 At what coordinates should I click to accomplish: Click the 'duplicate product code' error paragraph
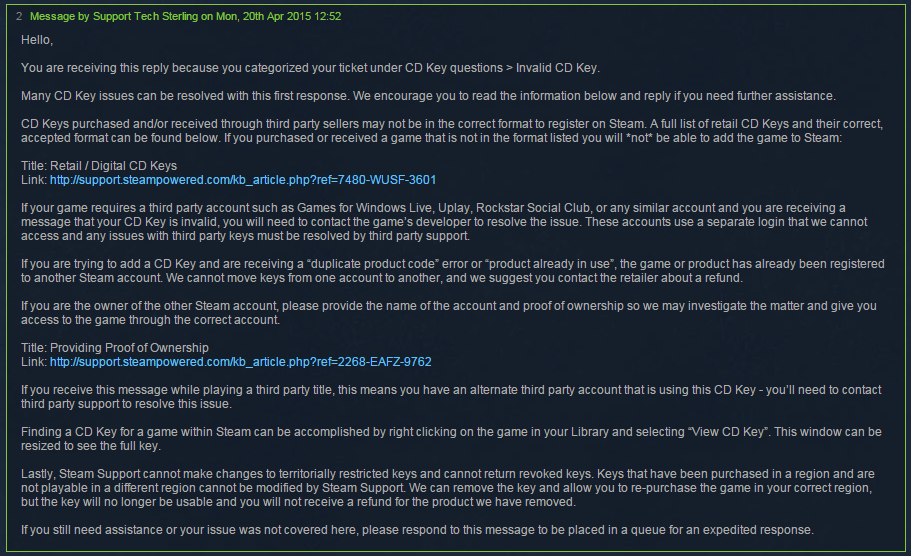(453, 271)
